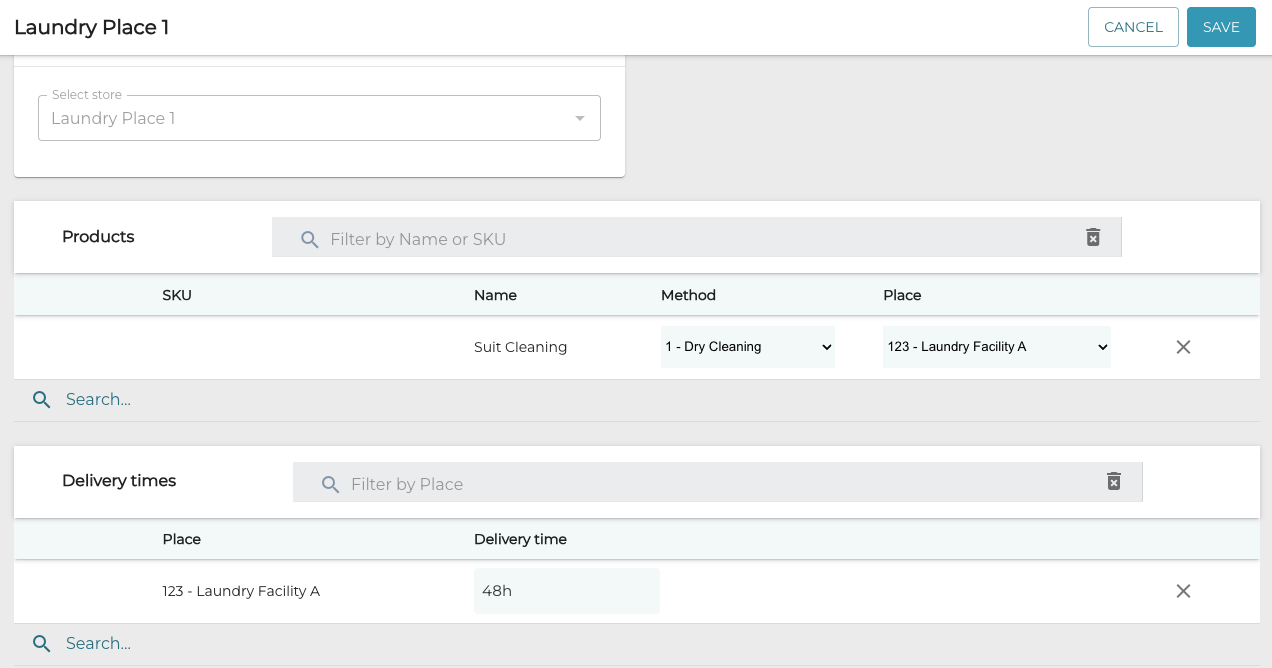Open the Search link under the Products section
1272x668 pixels.
click(97, 399)
